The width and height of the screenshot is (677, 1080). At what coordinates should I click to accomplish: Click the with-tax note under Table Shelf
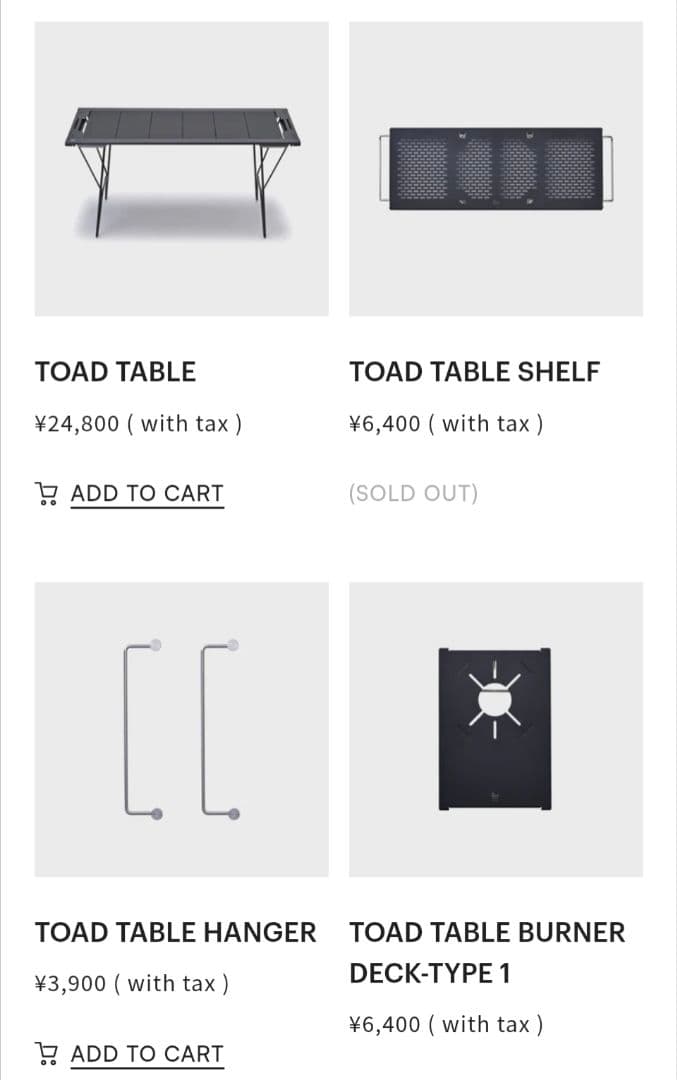(486, 424)
